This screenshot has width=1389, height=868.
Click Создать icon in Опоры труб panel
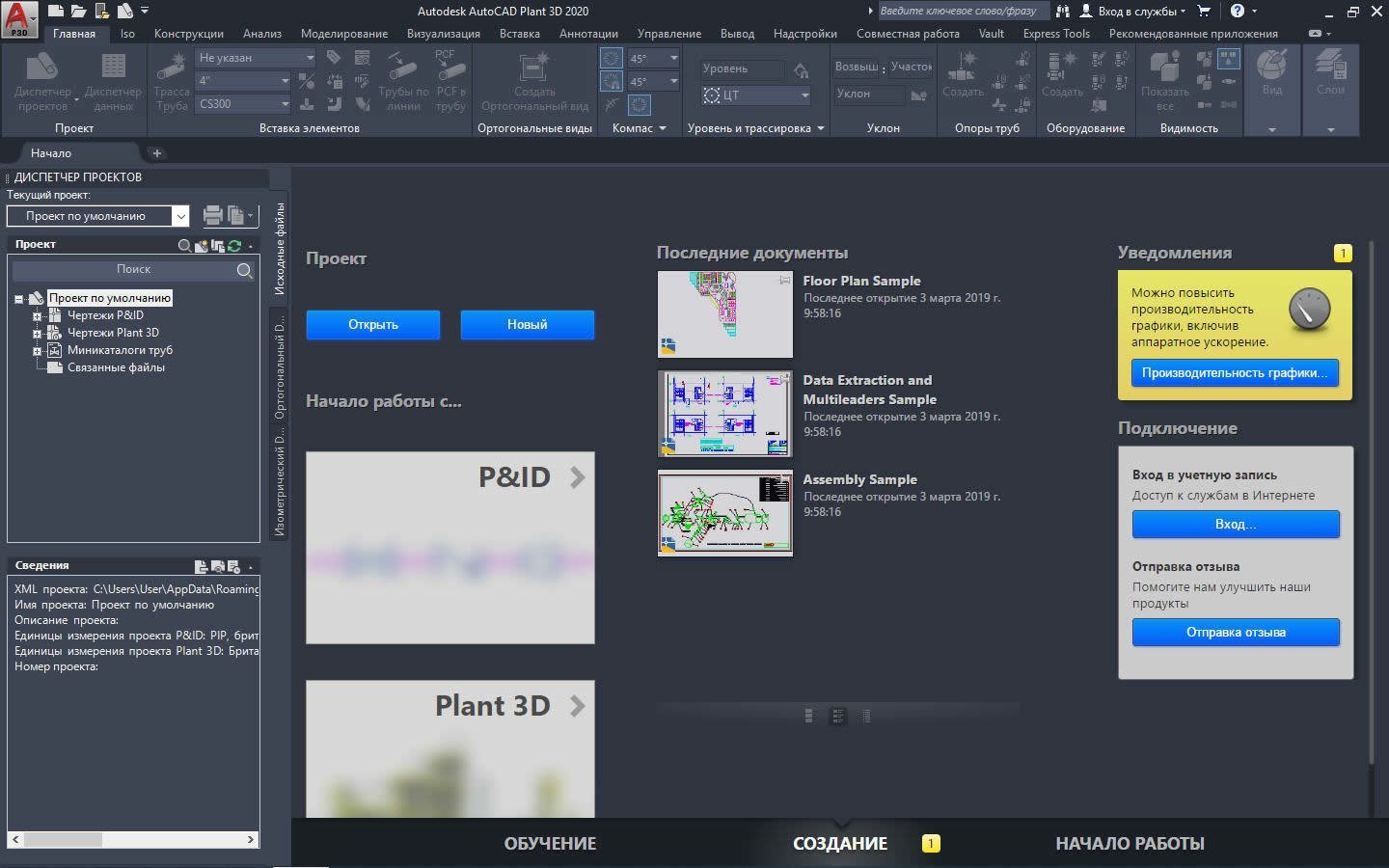click(963, 75)
